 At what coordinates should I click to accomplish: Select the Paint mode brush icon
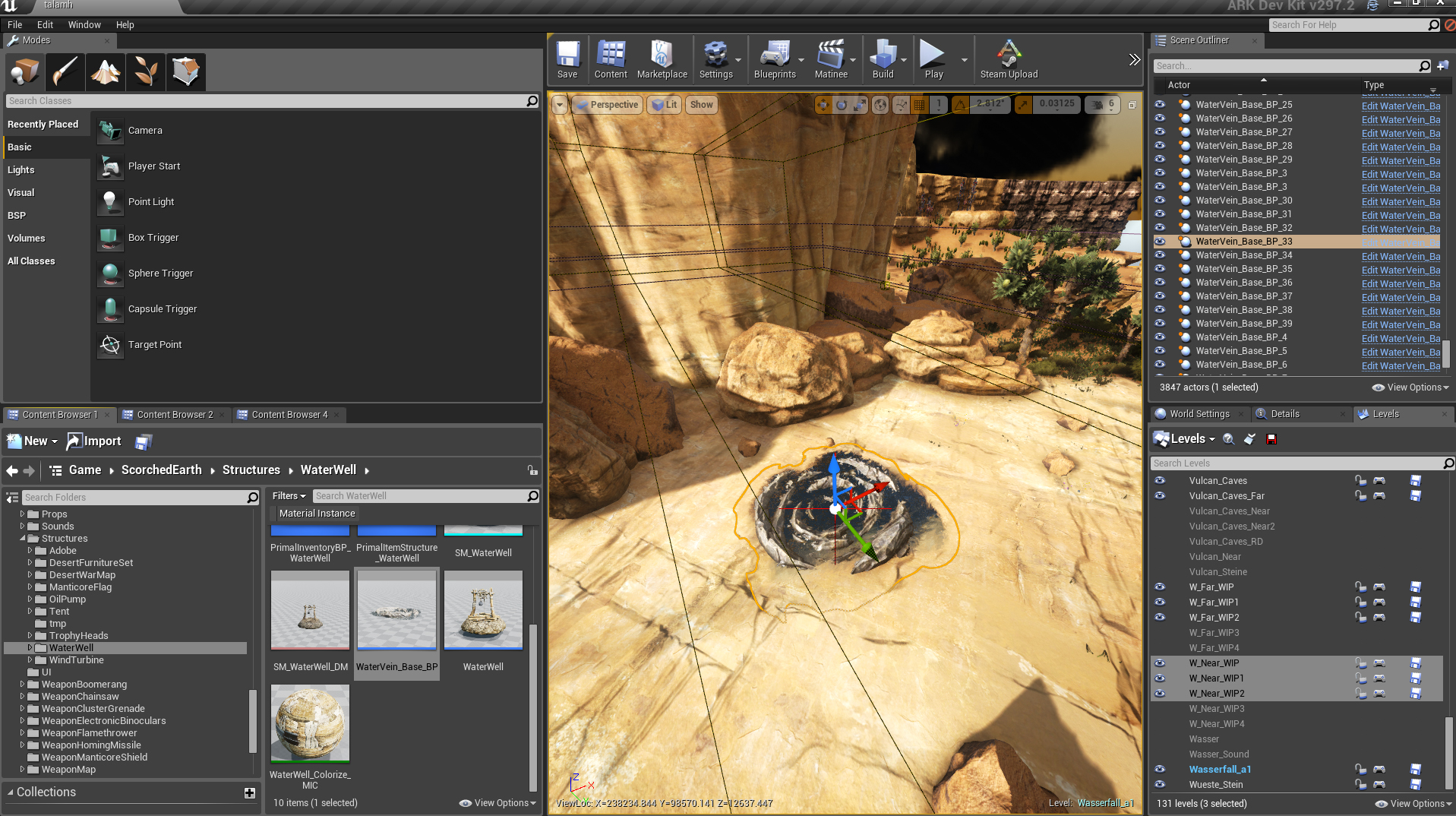pyautogui.click(x=65, y=72)
